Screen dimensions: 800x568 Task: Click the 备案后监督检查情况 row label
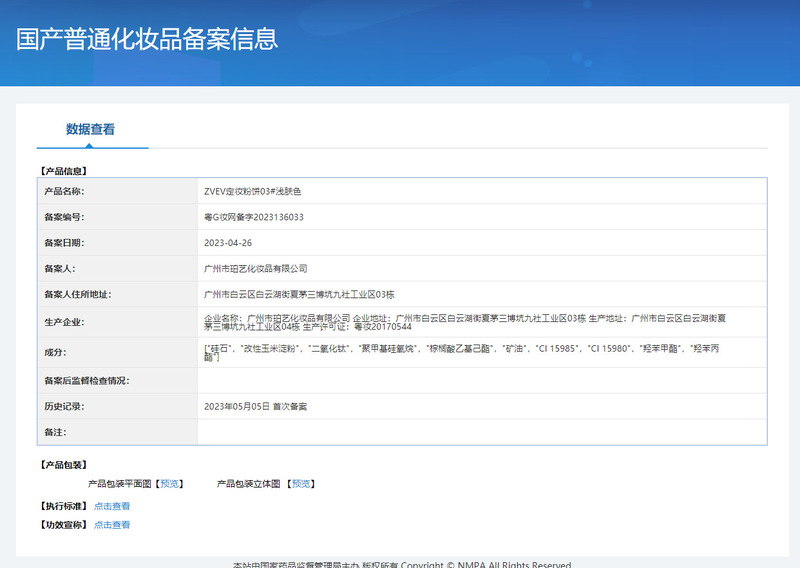coord(87,381)
